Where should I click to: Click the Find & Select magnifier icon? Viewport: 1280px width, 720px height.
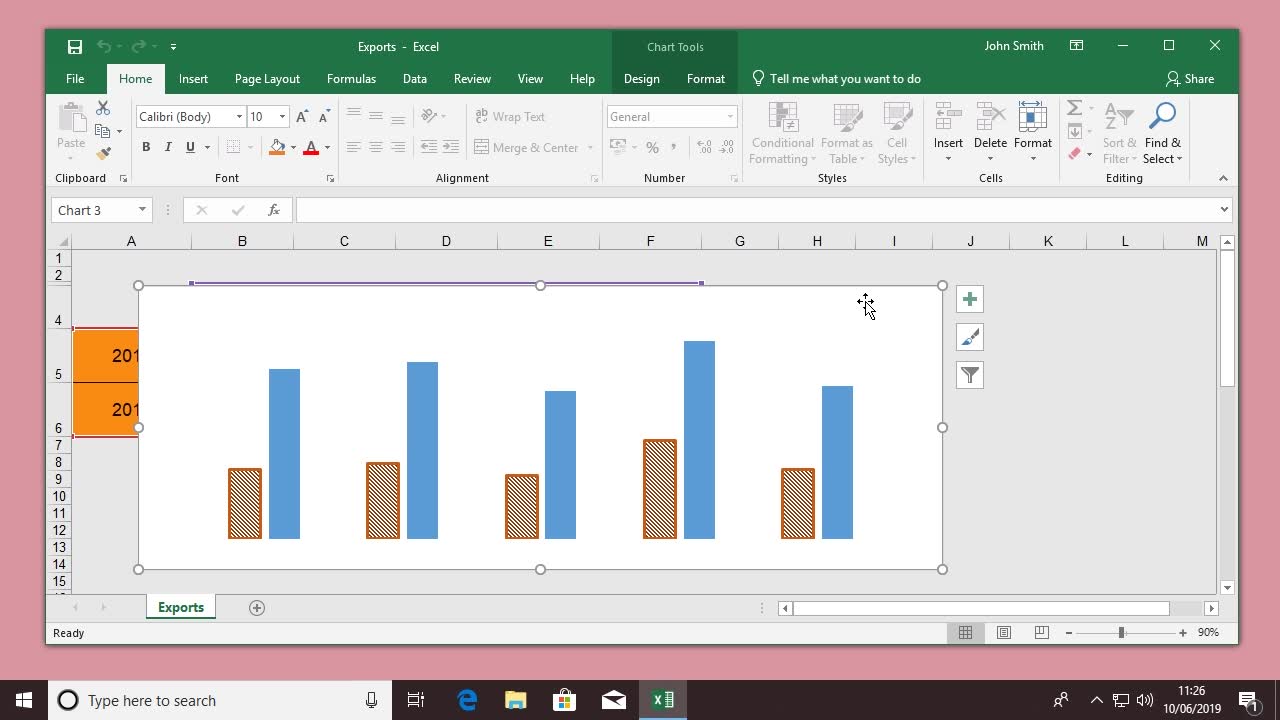(1162, 117)
